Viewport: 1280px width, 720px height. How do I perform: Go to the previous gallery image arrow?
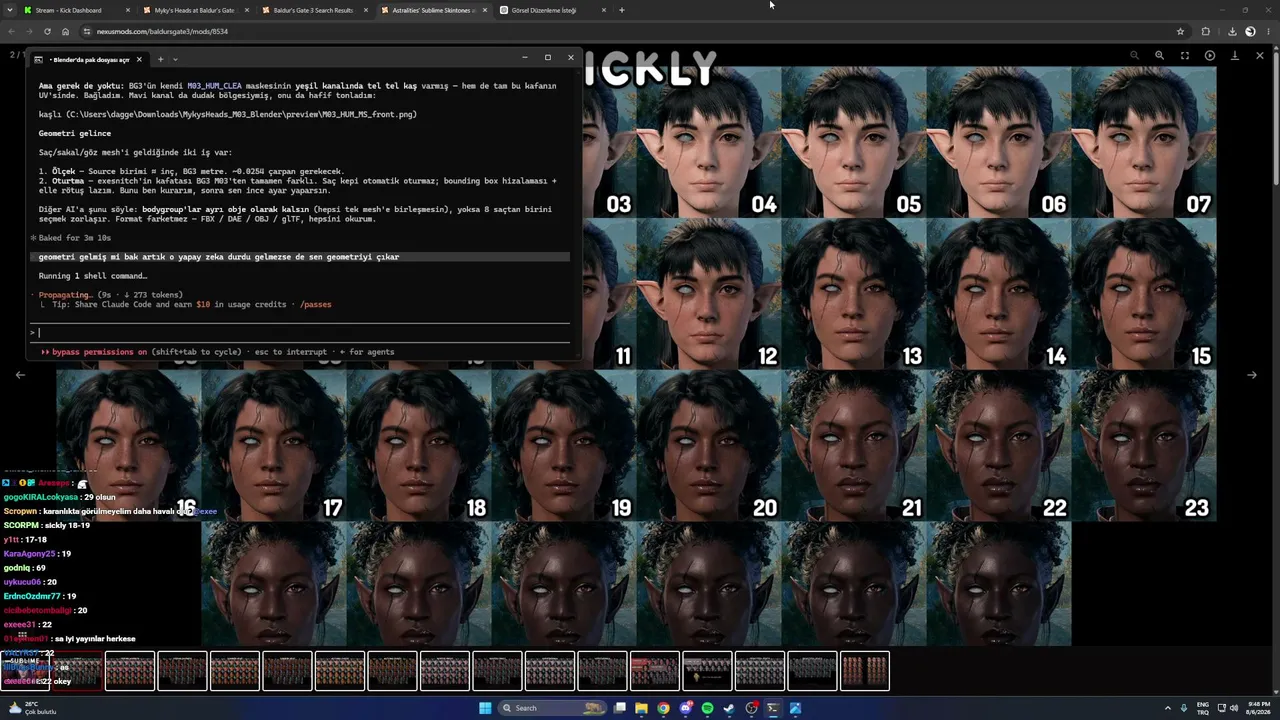(20, 375)
